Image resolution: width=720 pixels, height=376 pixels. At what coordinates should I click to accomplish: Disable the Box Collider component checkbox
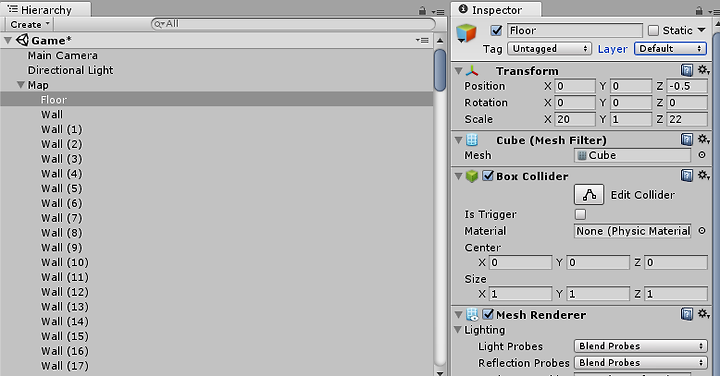pyautogui.click(x=488, y=176)
